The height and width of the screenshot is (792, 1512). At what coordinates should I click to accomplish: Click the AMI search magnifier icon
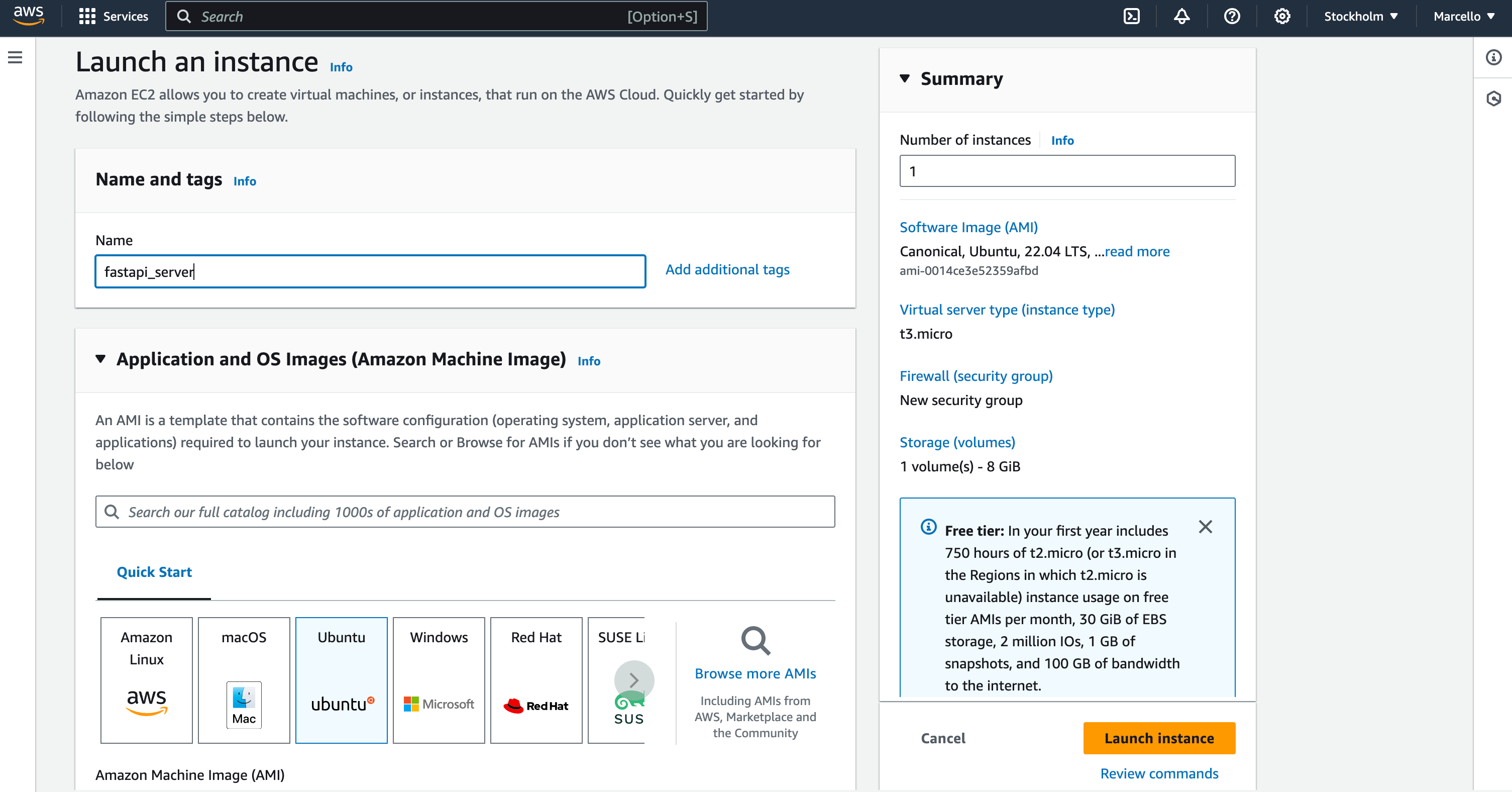(112, 512)
